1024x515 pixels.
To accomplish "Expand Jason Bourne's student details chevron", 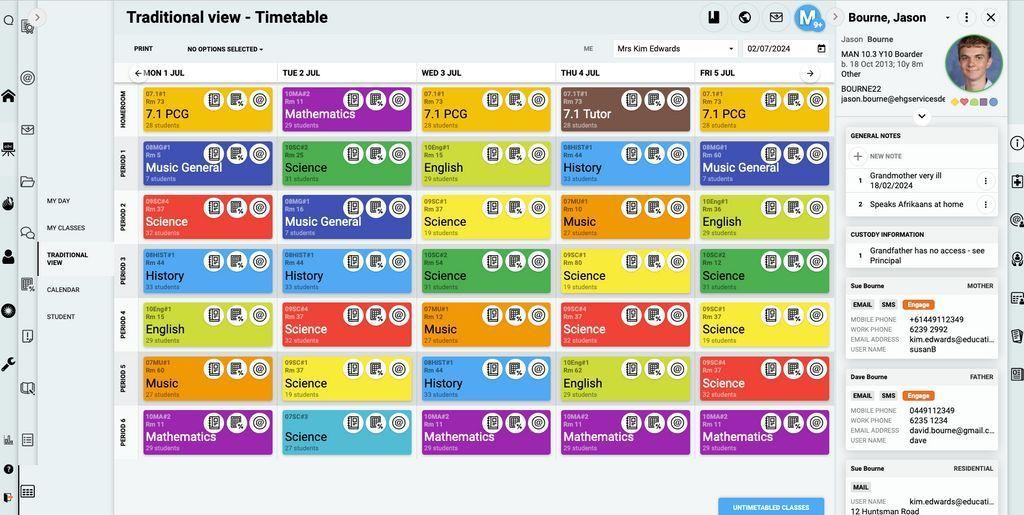I will [x=921, y=117].
